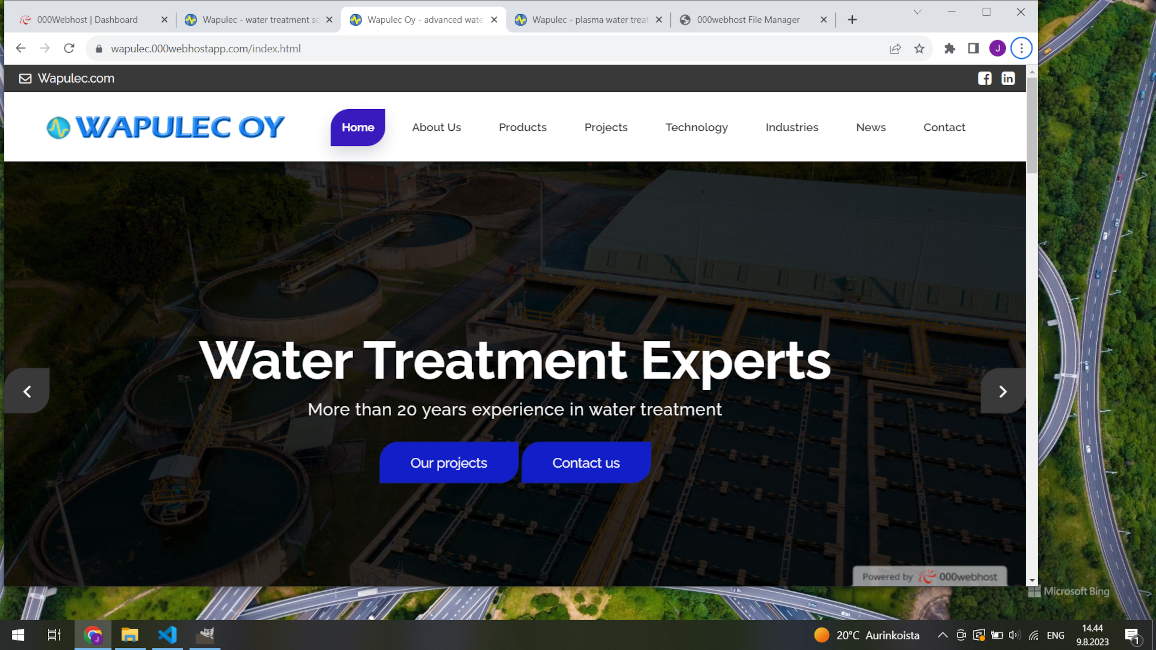
Task: Go to next slide arrow
Action: [1003, 391]
